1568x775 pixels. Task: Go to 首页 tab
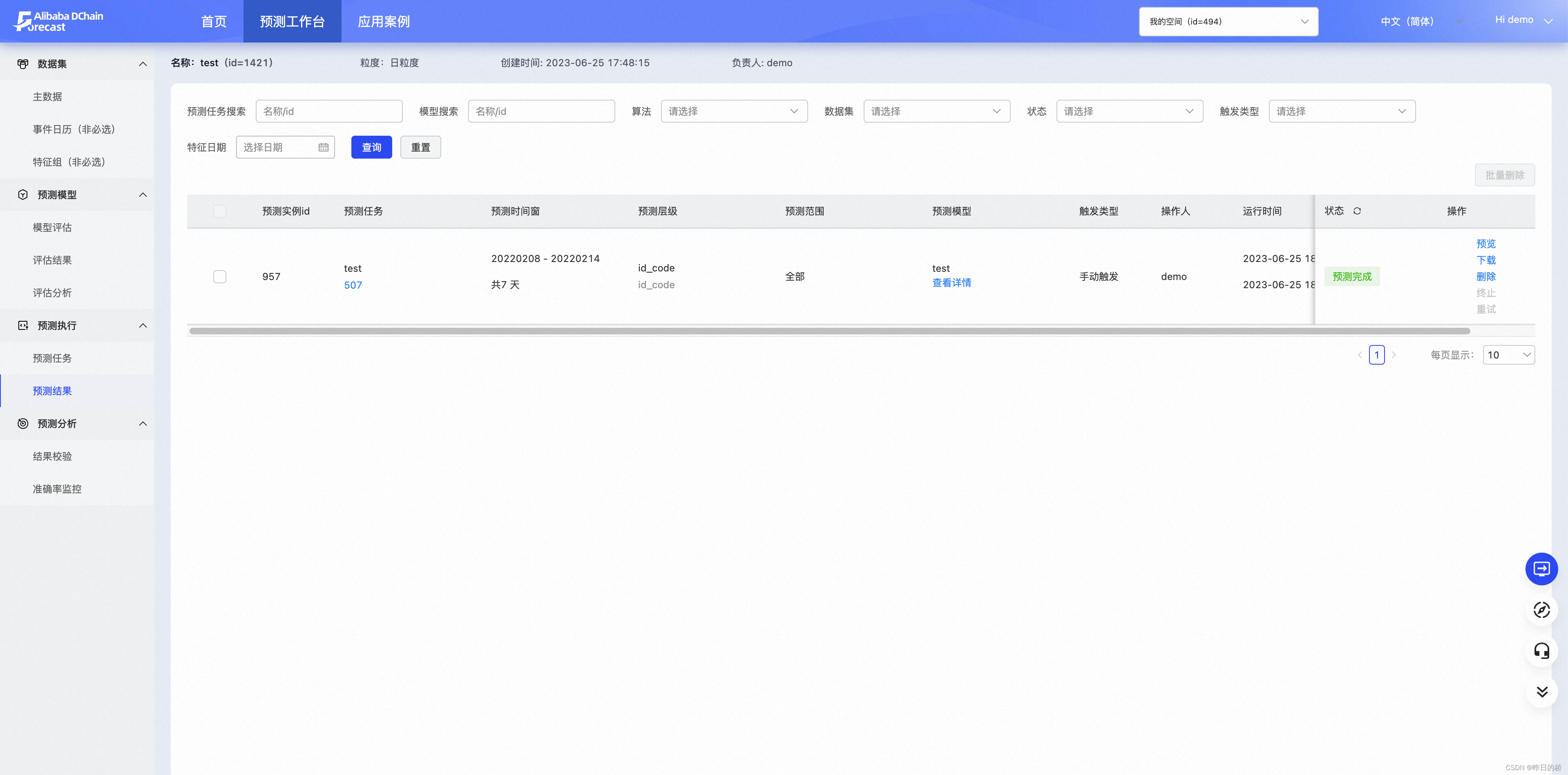click(214, 21)
